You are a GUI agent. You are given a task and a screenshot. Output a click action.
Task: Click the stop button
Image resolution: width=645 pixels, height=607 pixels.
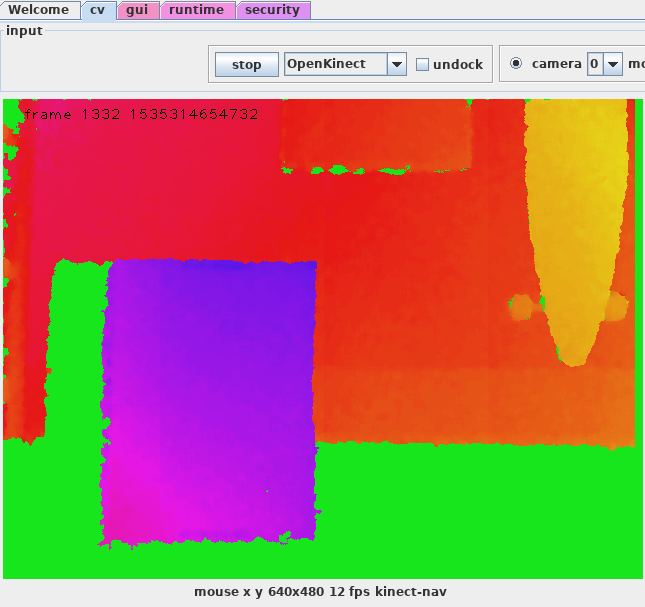tap(247, 64)
